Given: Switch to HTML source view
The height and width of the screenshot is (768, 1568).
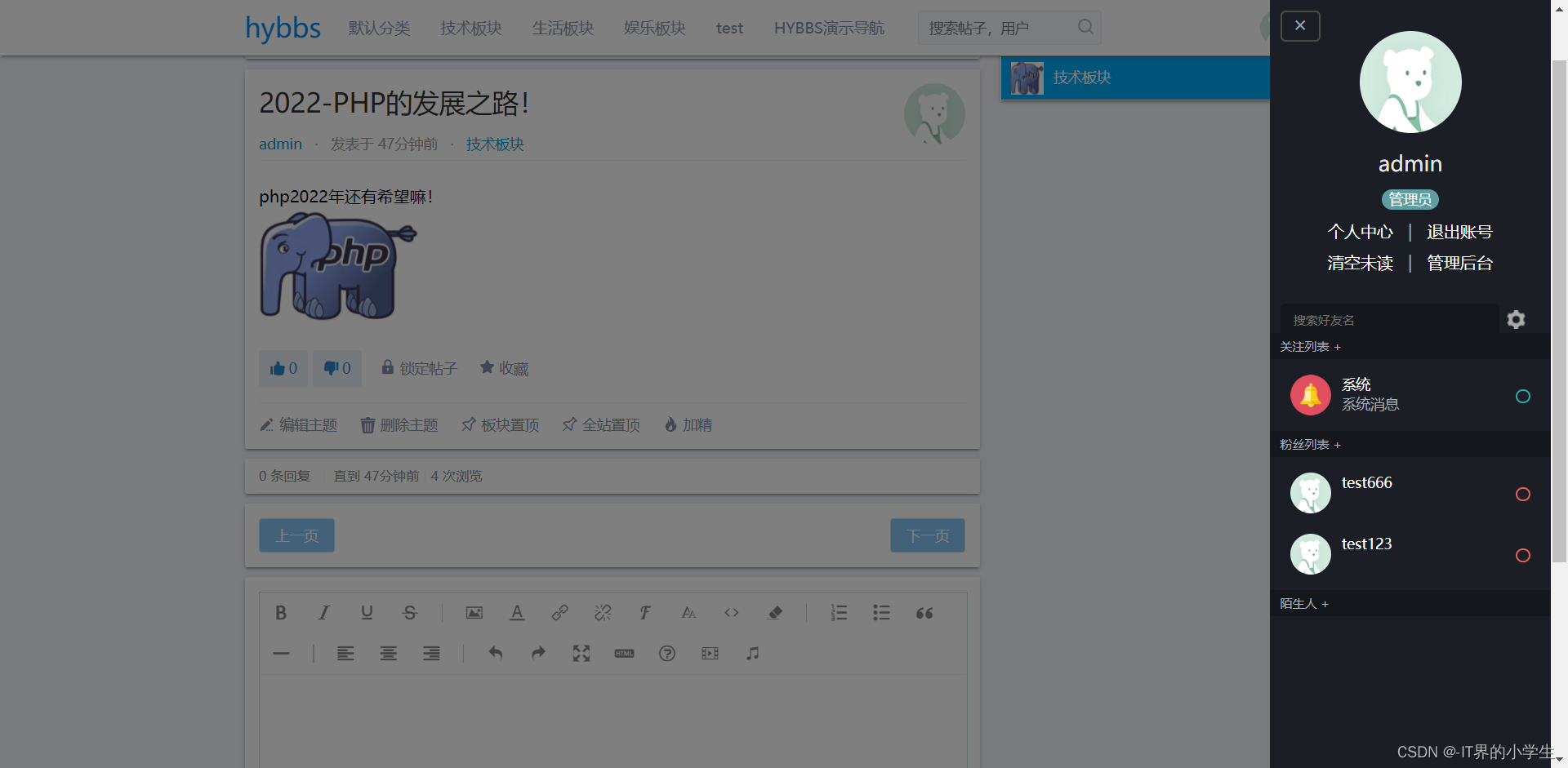Looking at the screenshot, I should (x=624, y=654).
